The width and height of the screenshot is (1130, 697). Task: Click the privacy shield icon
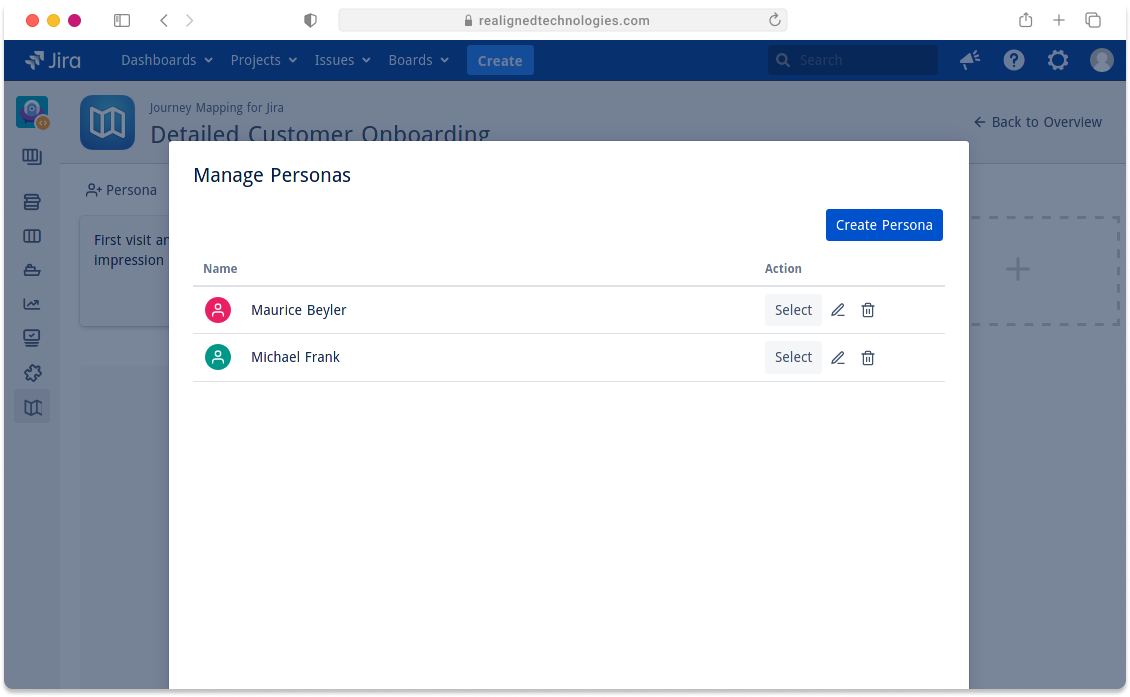[x=311, y=20]
